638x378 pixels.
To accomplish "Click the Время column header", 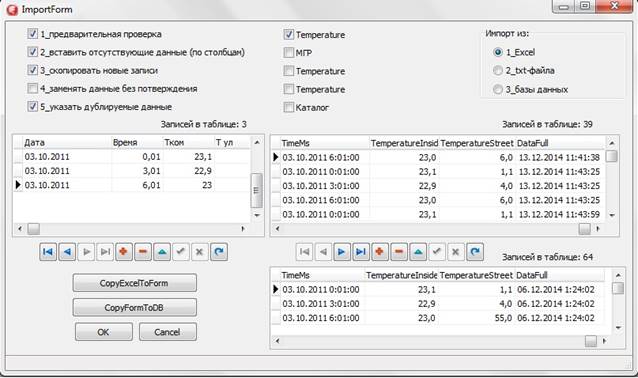I will (x=137, y=142).
